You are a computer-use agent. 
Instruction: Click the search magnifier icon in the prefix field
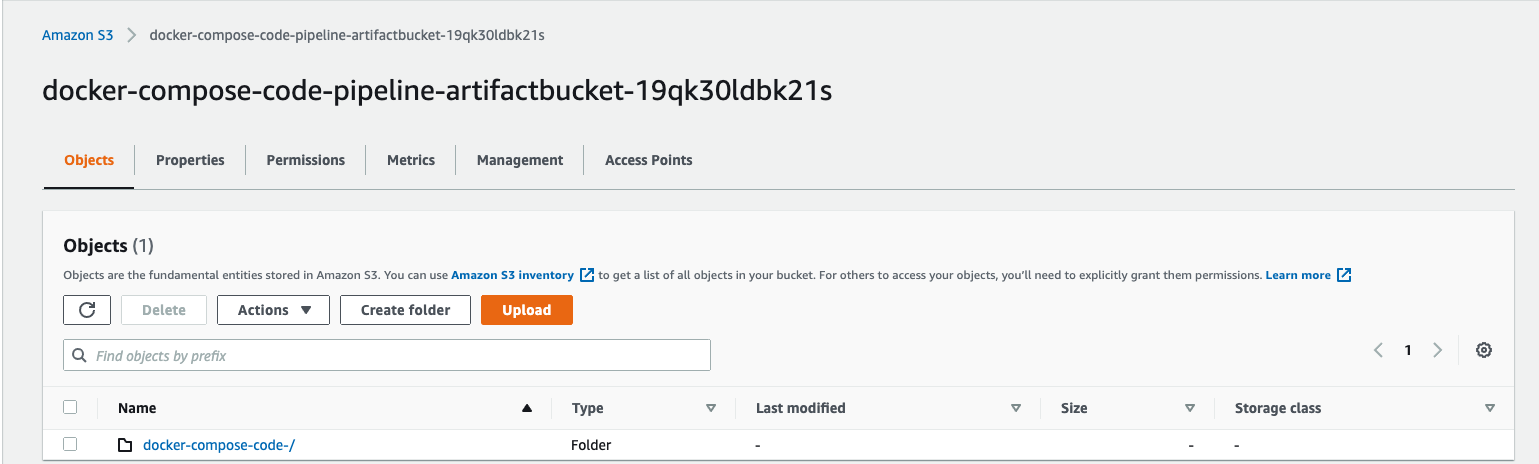80,356
